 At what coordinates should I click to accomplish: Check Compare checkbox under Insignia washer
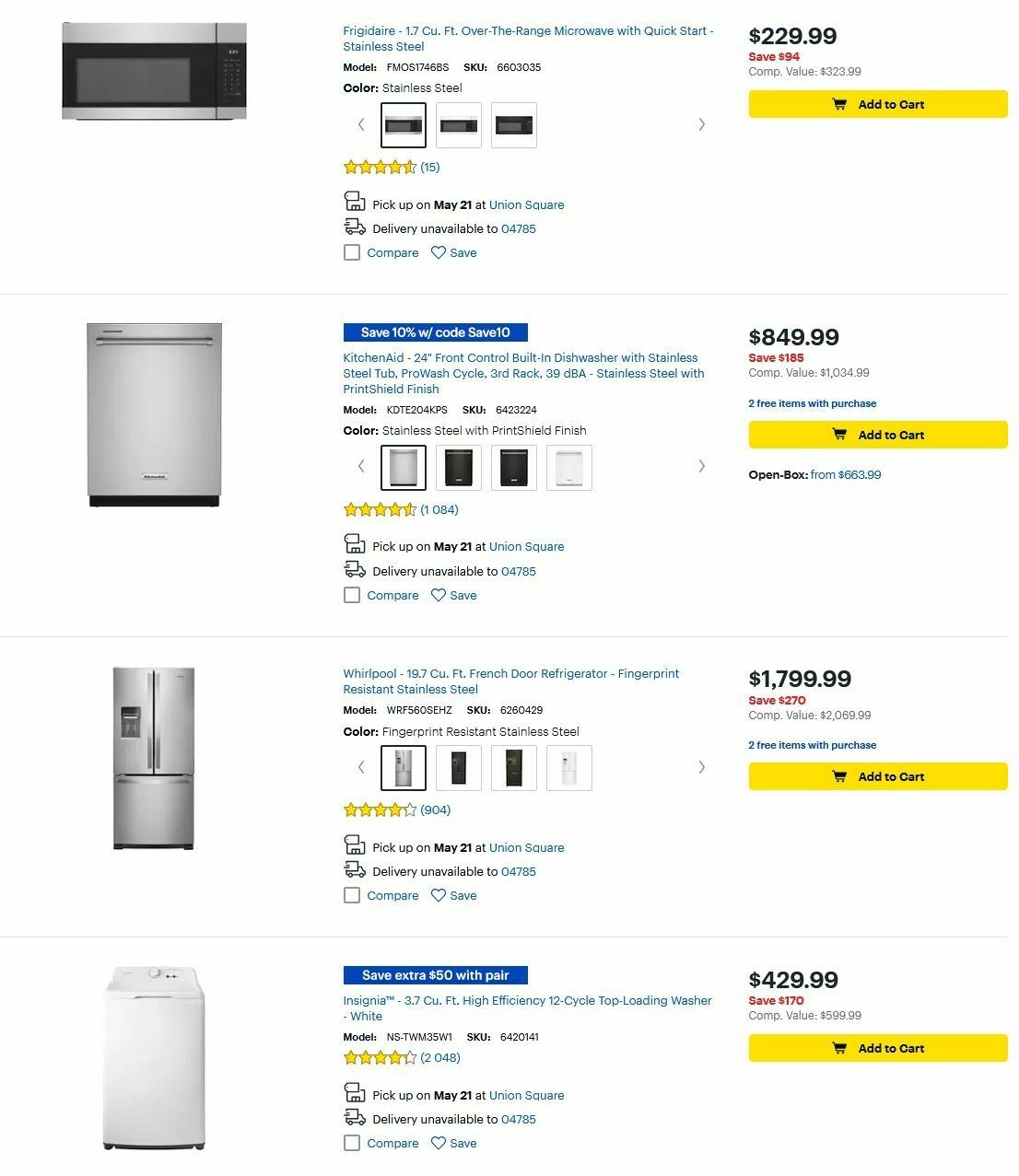pos(352,1142)
